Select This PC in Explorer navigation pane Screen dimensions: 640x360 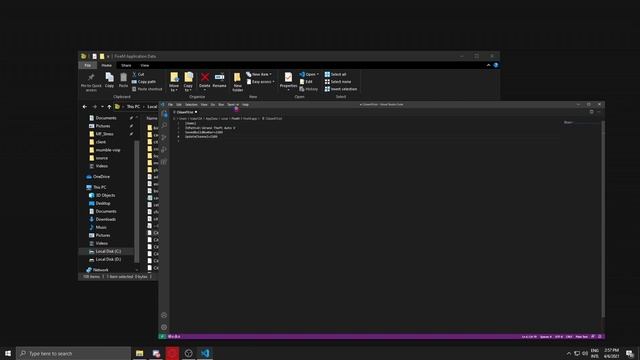(96, 187)
